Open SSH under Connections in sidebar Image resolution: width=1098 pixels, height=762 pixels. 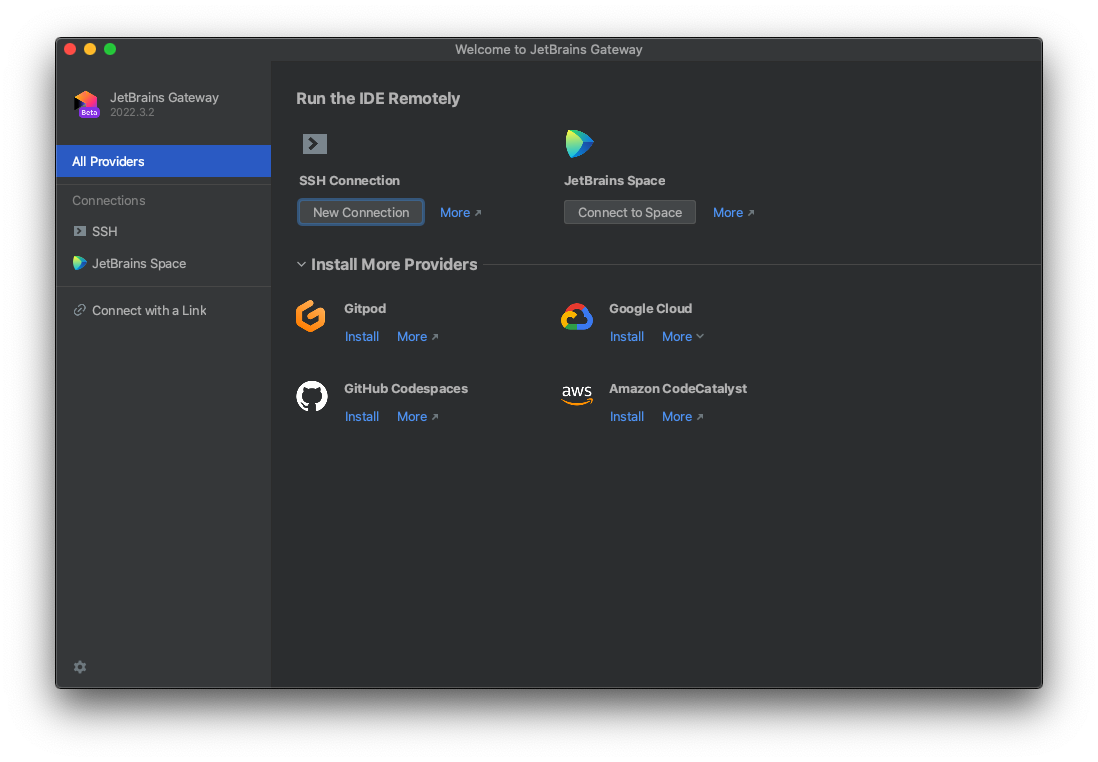coord(104,232)
